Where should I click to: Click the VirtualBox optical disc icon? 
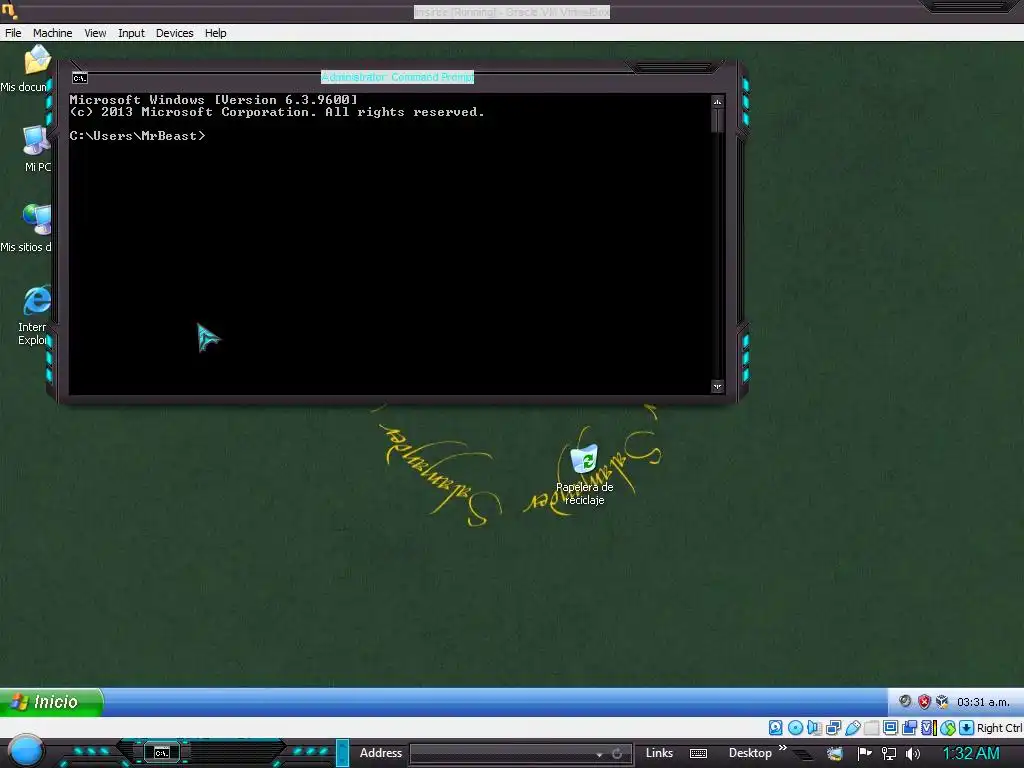point(795,728)
